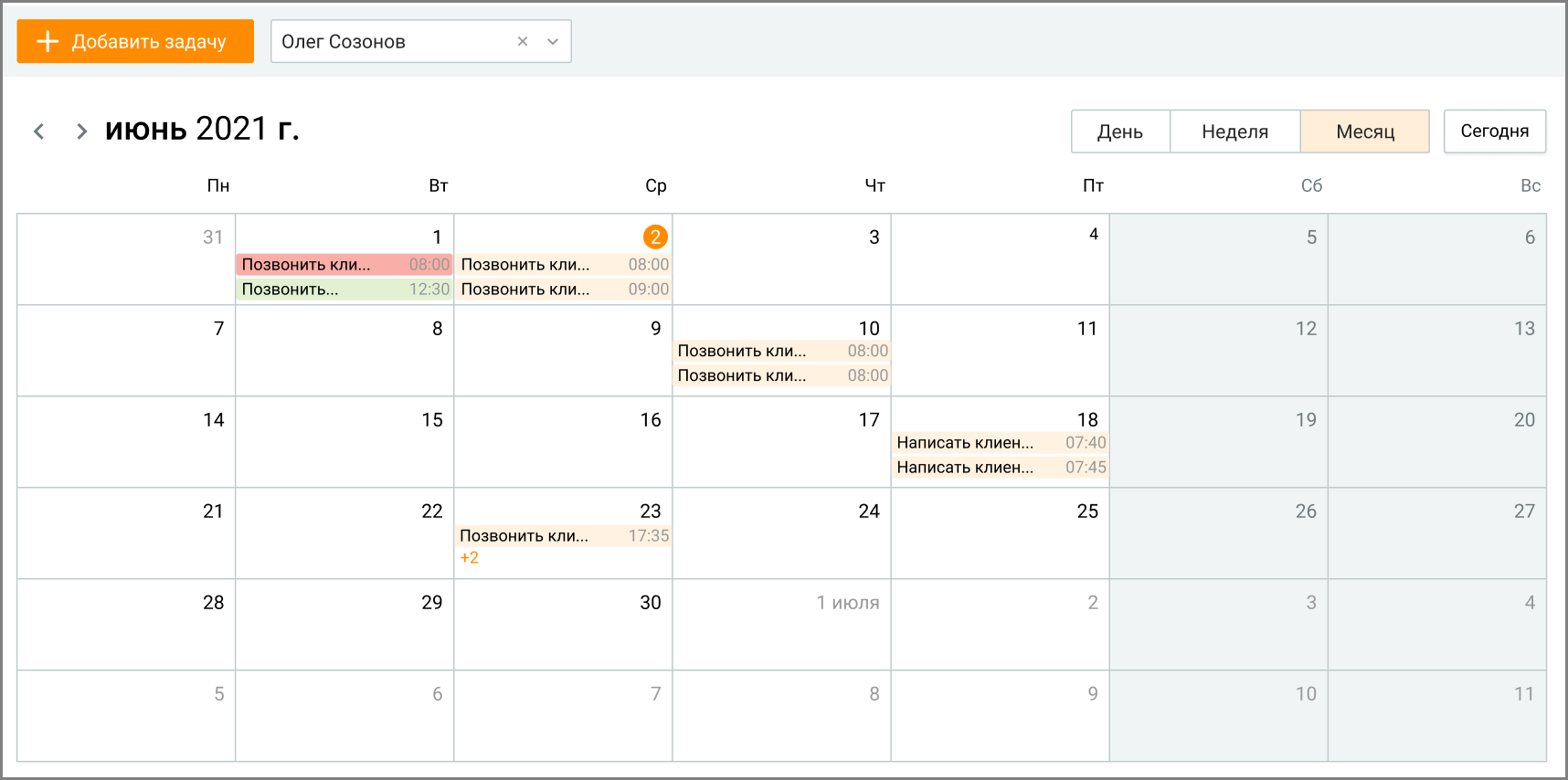1568x780 pixels.
Task: Expand the user selection dropdown arrow
Action: (553, 41)
